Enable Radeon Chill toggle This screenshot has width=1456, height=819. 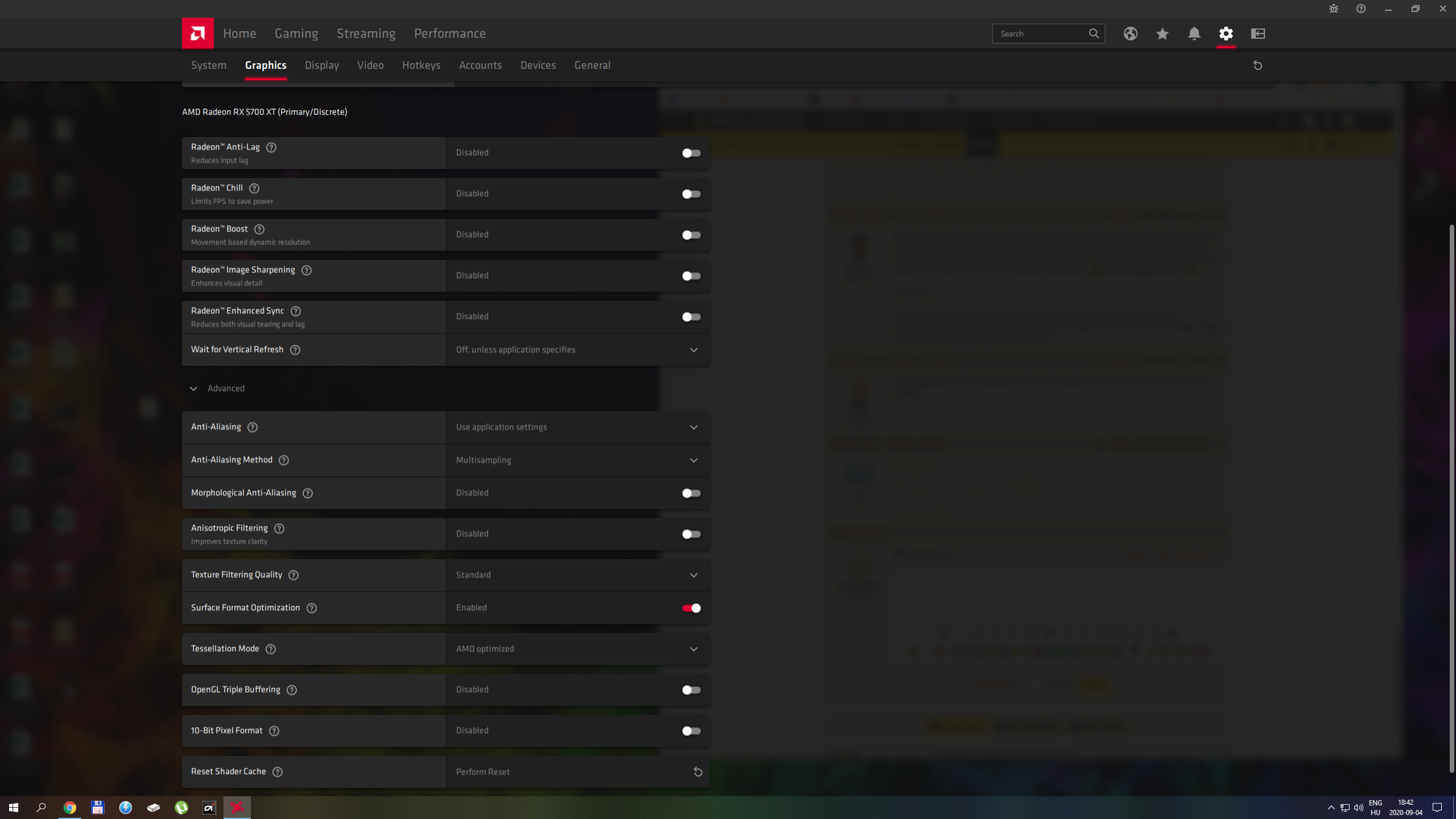pyautogui.click(x=691, y=194)
